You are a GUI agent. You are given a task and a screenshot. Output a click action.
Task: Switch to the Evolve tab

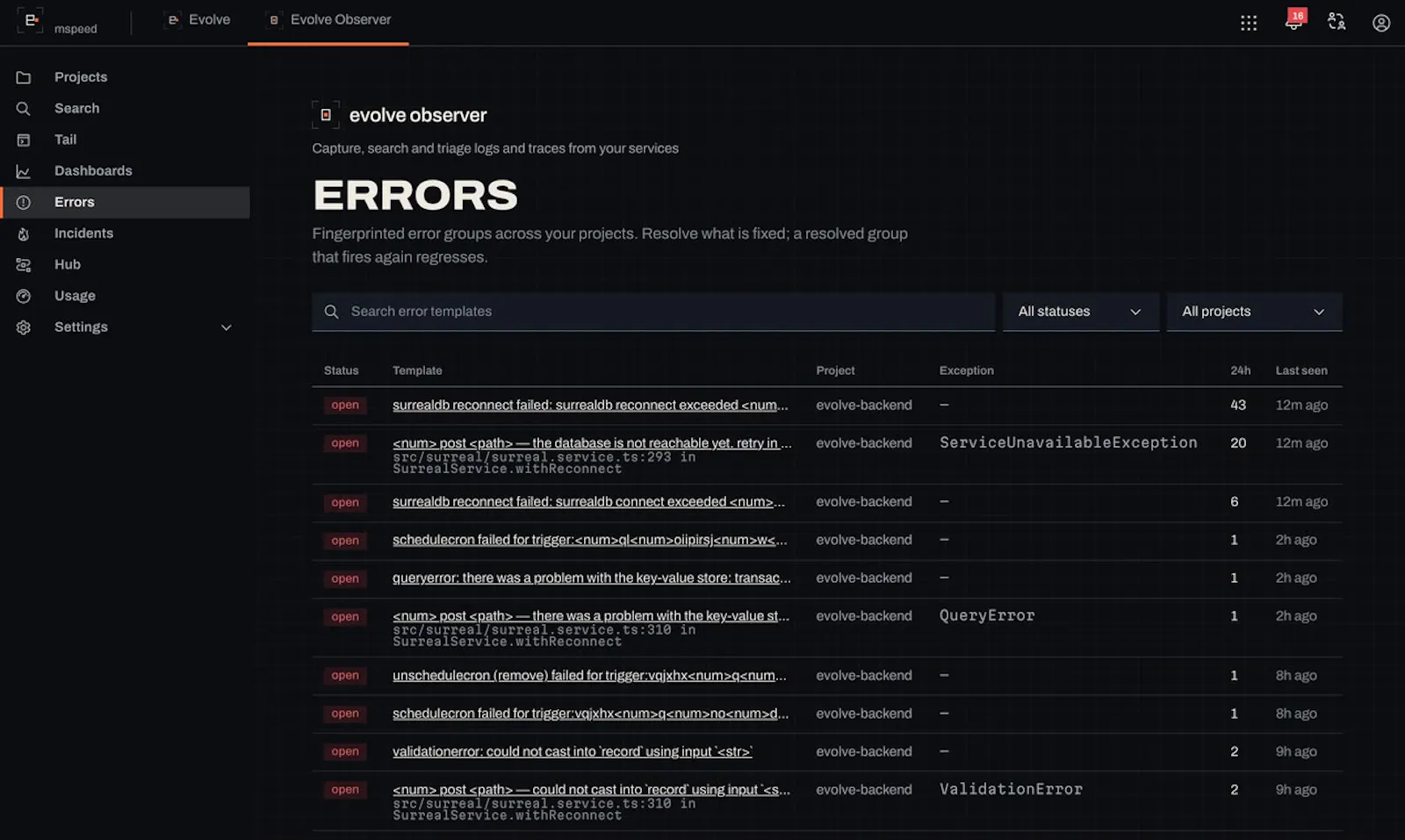(199, 20)
